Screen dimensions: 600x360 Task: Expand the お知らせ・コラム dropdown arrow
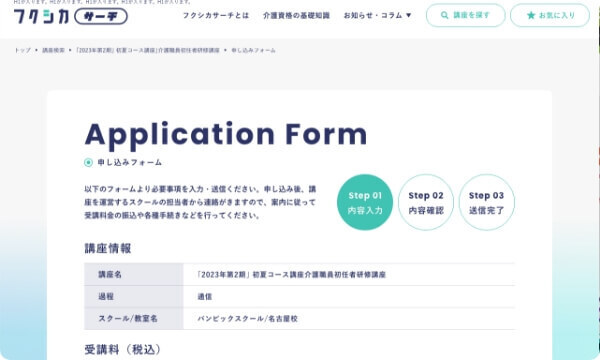click(409, 15)
